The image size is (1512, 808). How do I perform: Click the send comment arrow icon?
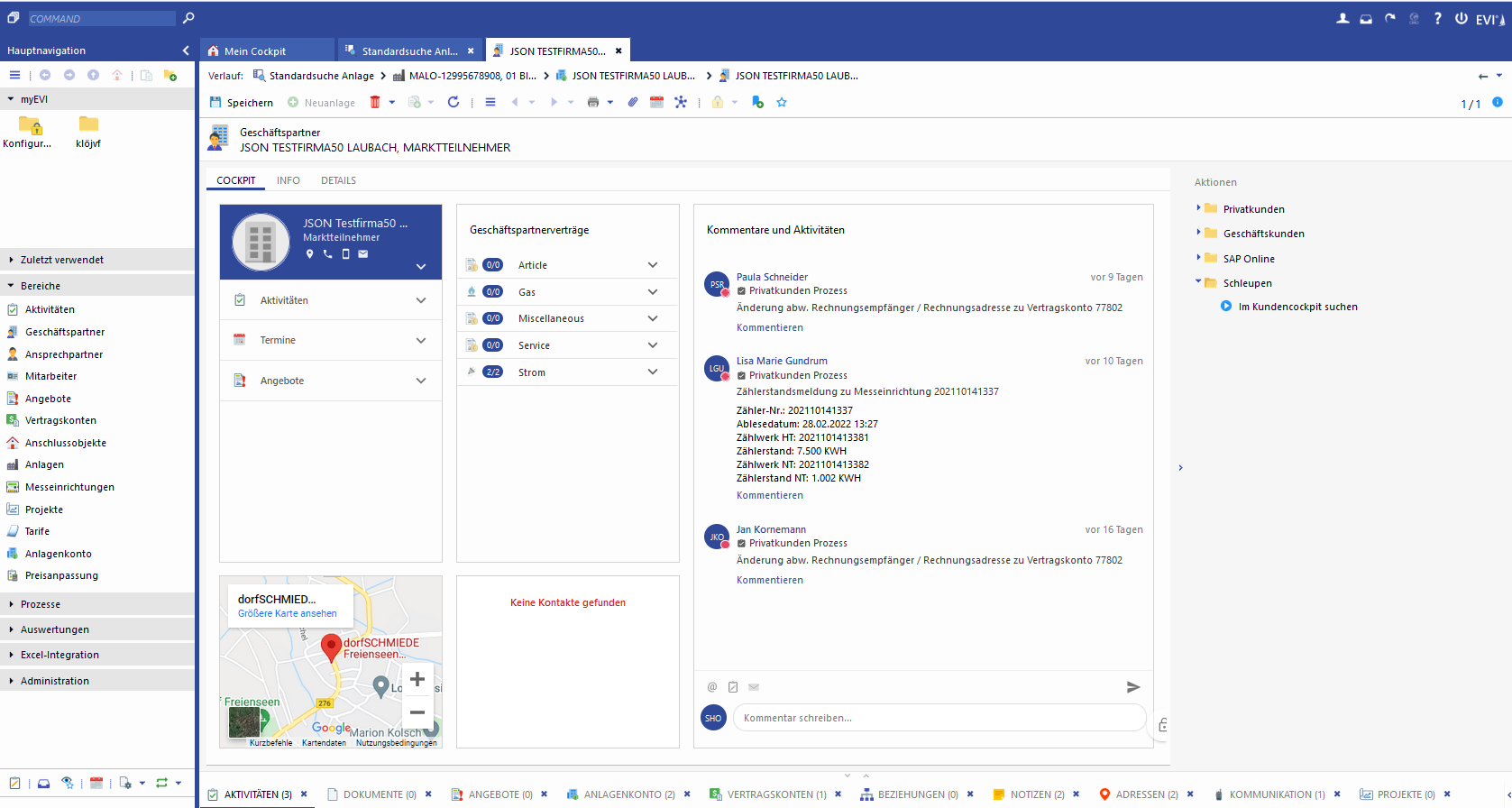point(1133,687)
